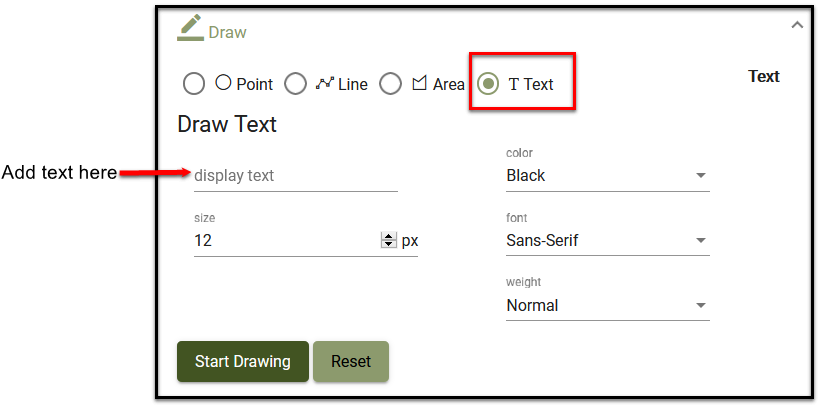Screen dimensions: 821x408
Task: Click the Point circle icon
Action: [x=223, y=83]
